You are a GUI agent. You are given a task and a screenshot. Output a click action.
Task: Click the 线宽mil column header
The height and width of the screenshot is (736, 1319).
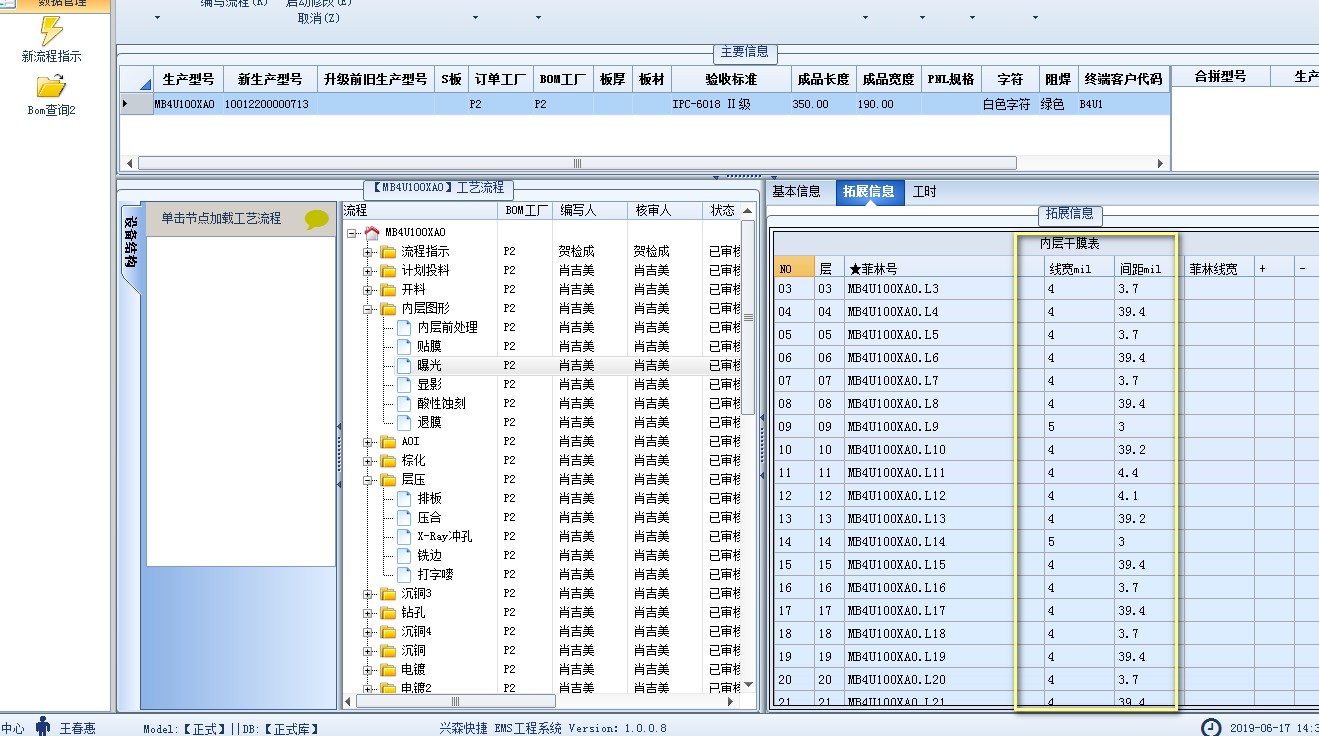click(1079, 268)
